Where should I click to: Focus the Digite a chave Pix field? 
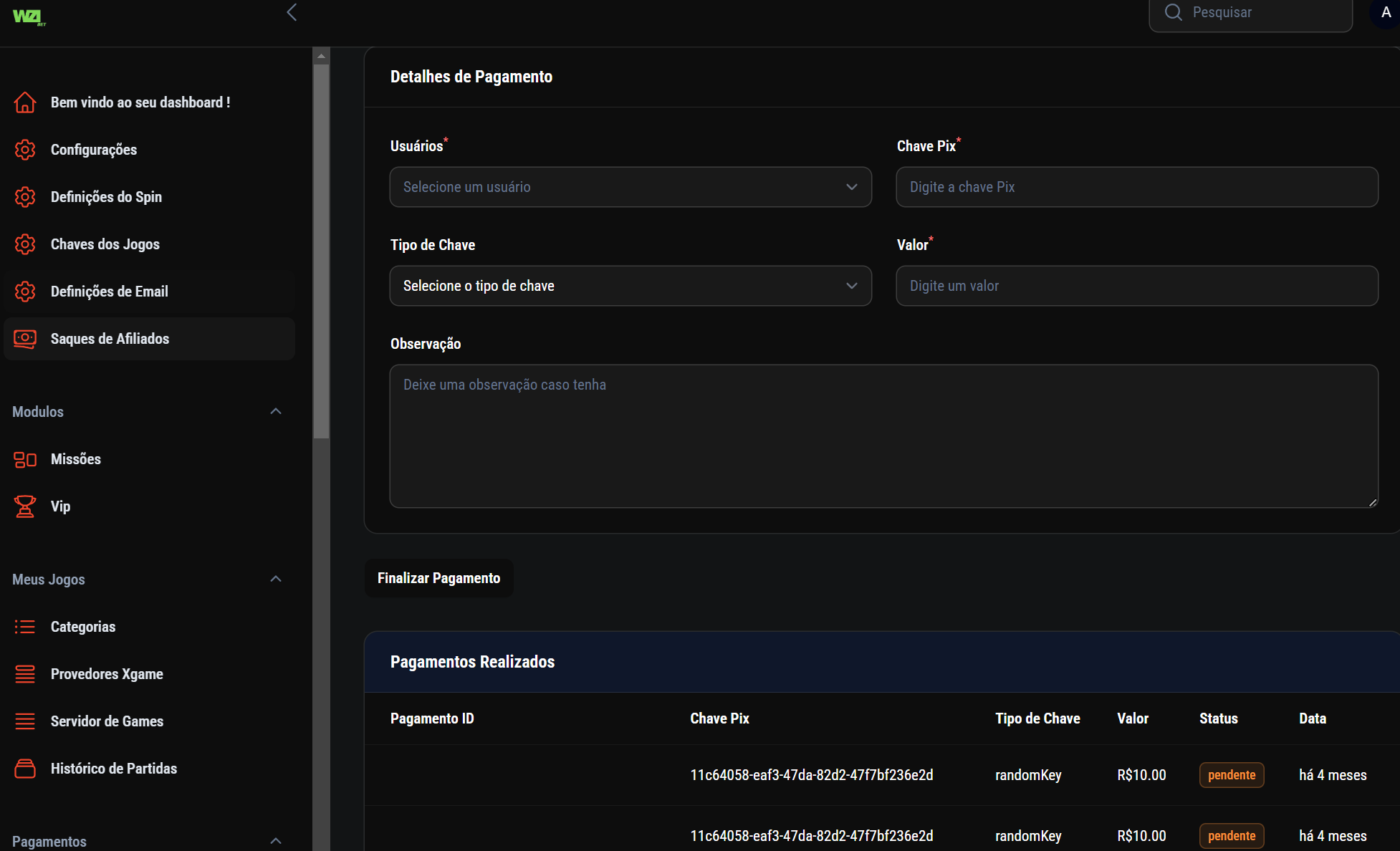click(x=1136, y=187)
